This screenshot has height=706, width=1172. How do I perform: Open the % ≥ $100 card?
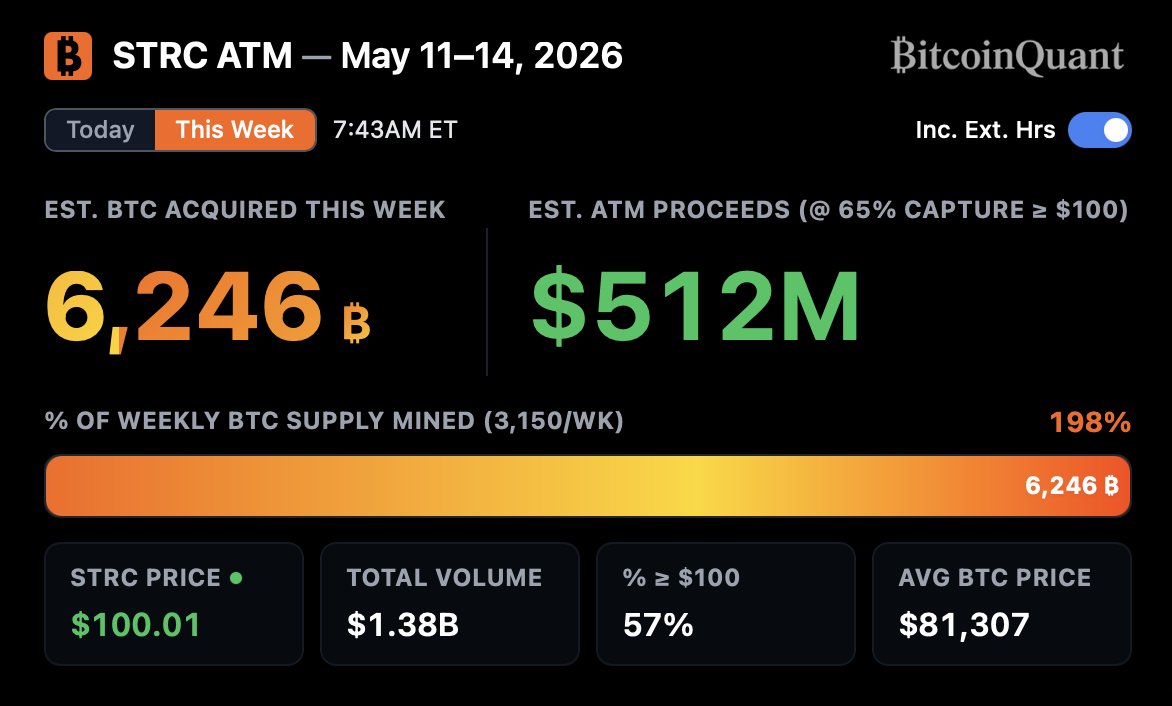[x=726, y=604]
